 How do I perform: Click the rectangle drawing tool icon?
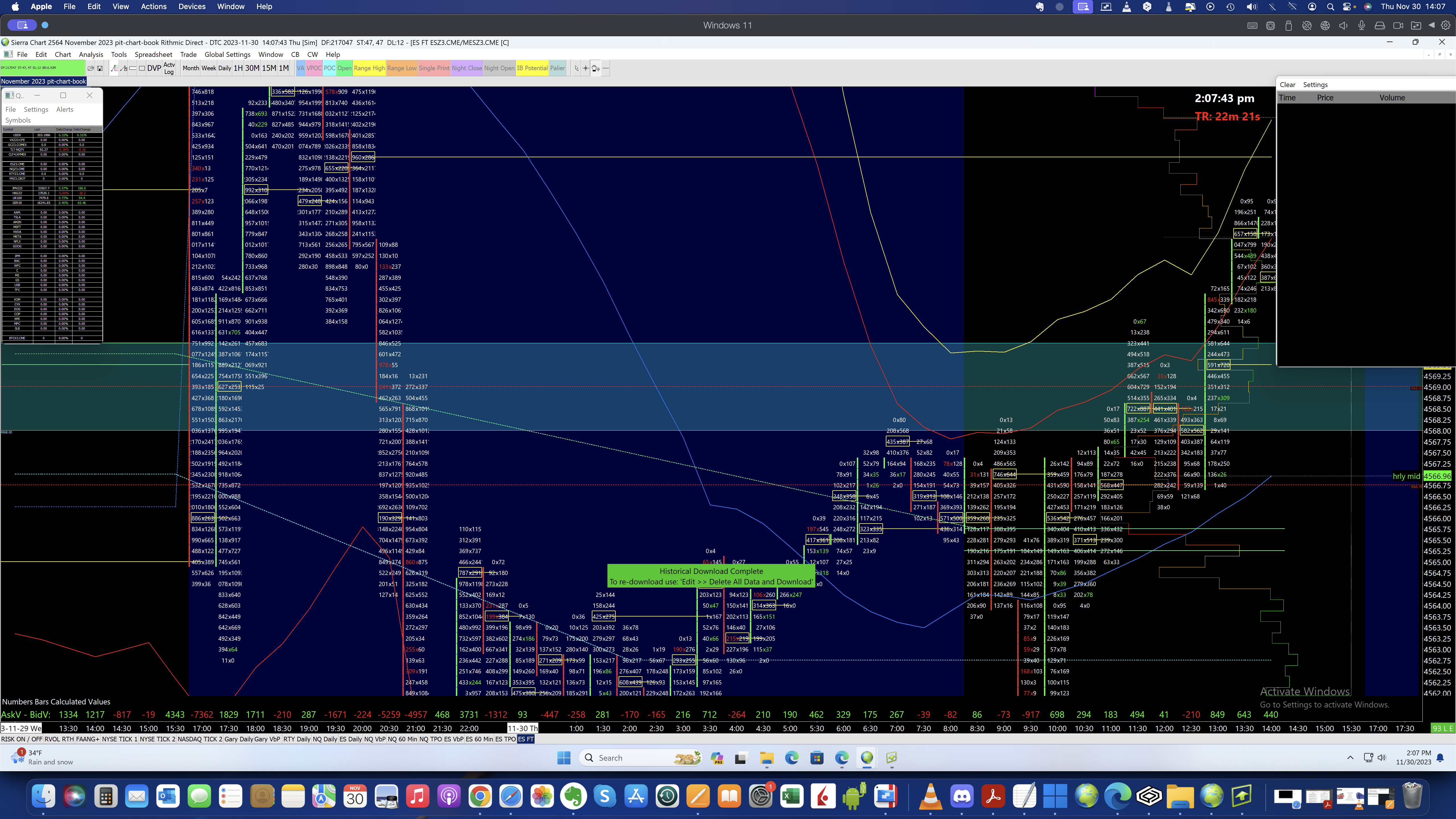click(x=142, y=68)
